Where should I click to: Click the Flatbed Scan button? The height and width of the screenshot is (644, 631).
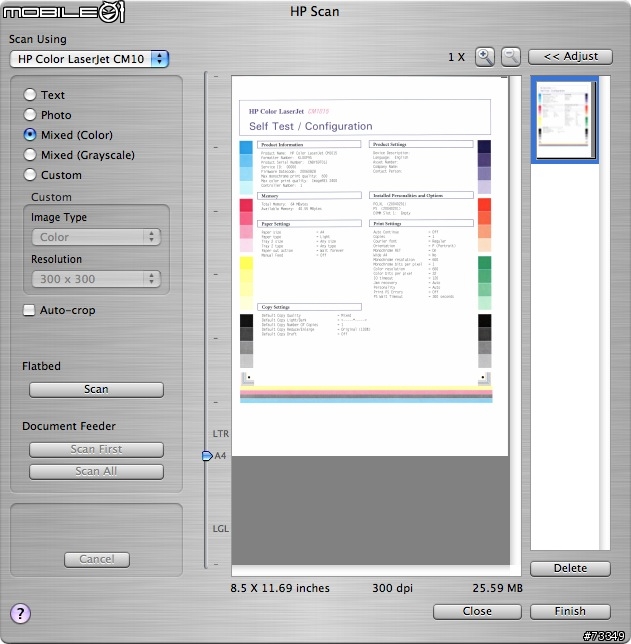[x=97, y=389]
